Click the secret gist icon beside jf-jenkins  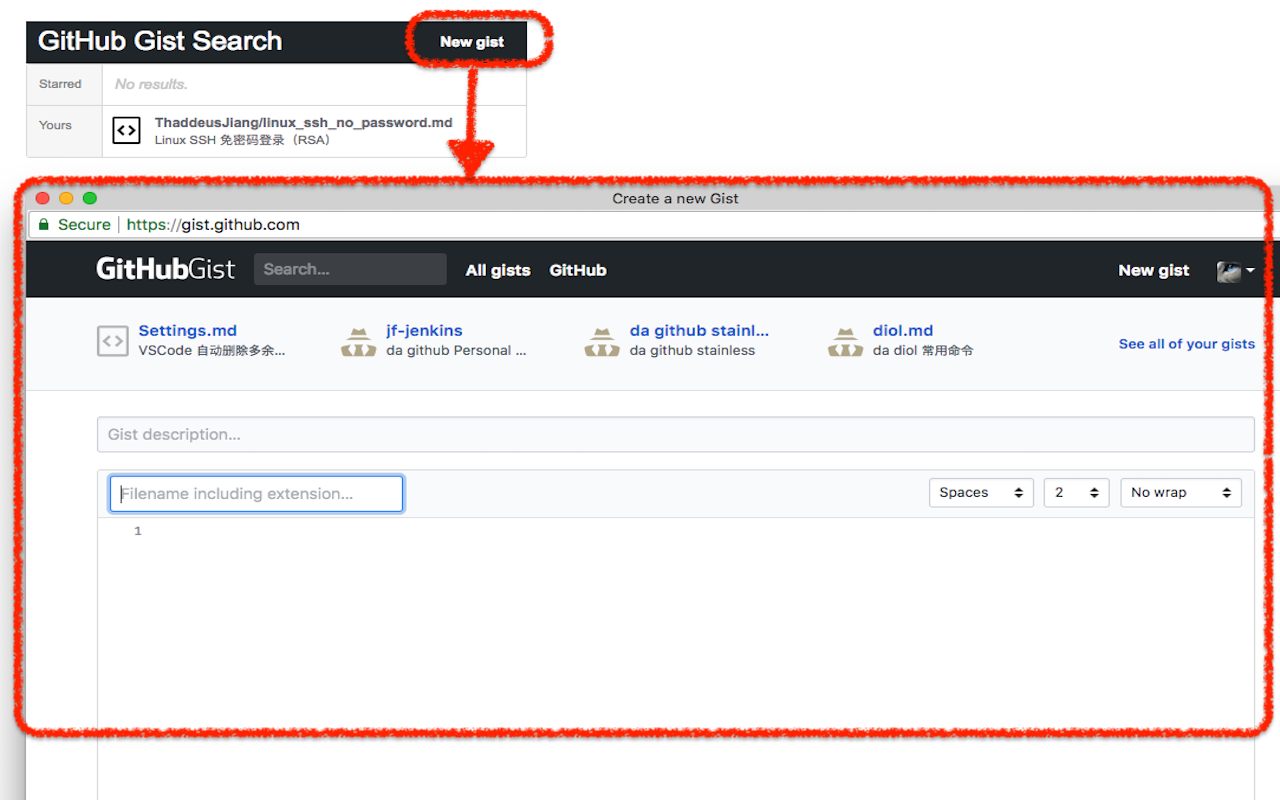click(358, 341)
